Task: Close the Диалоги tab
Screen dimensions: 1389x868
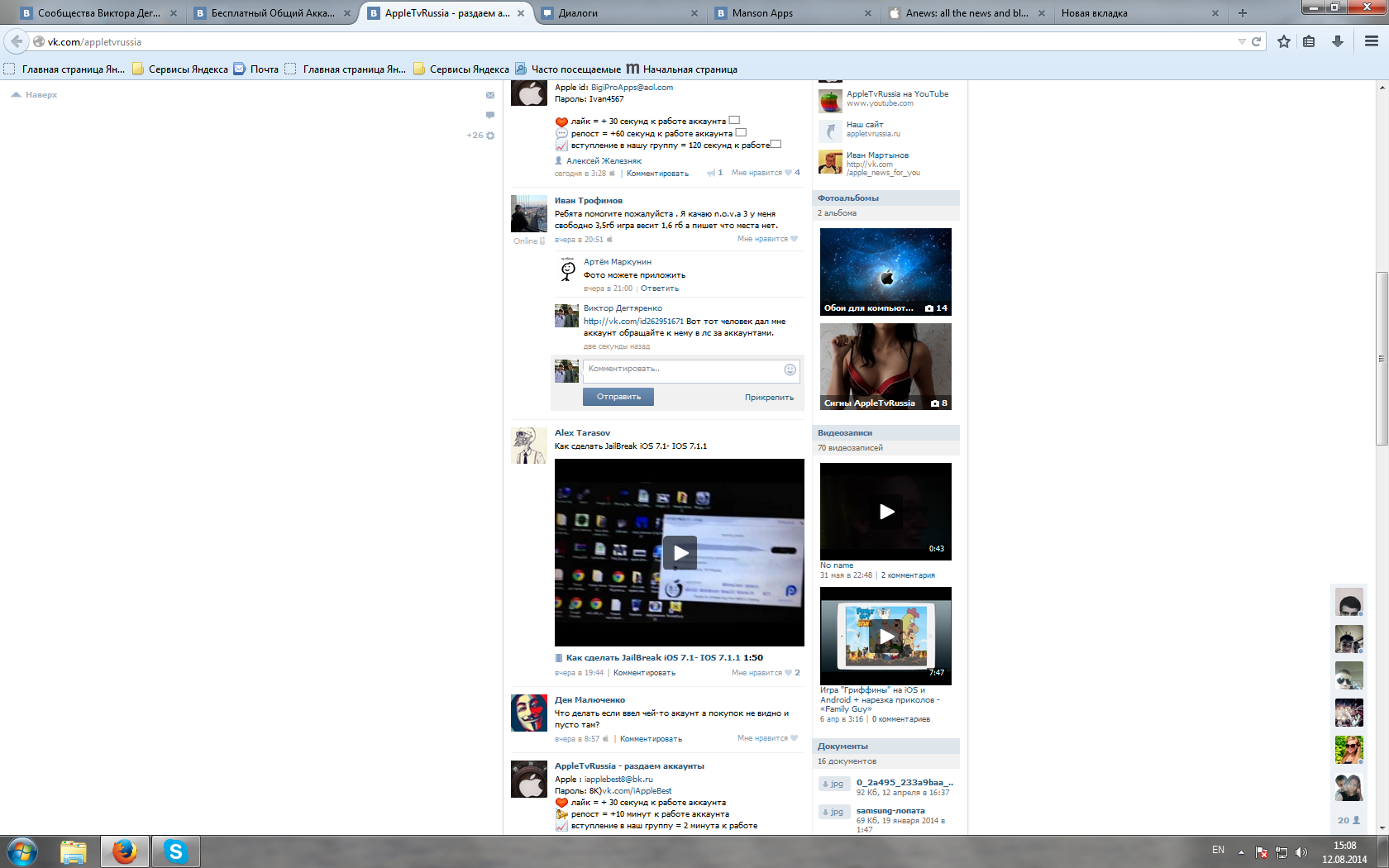Action: (x=694, y=13)
